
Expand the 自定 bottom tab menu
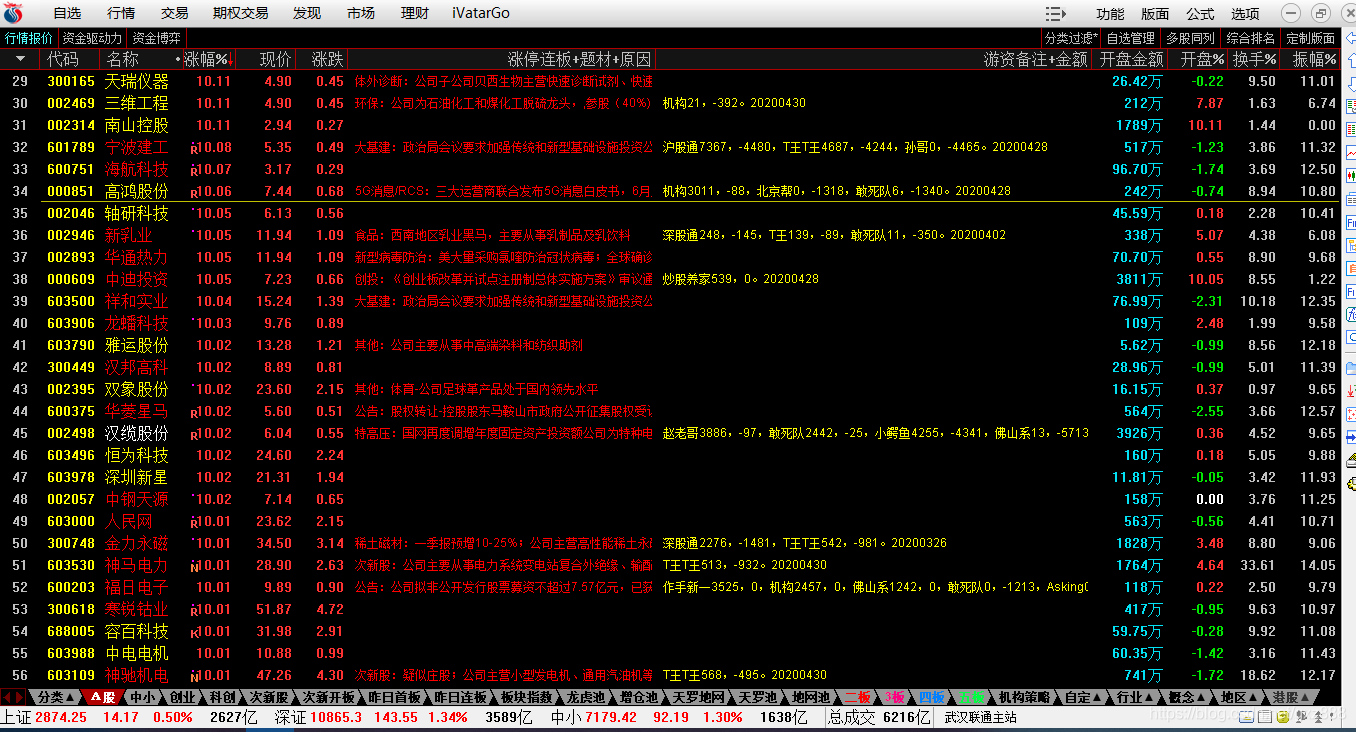[x=1083, y=697]
